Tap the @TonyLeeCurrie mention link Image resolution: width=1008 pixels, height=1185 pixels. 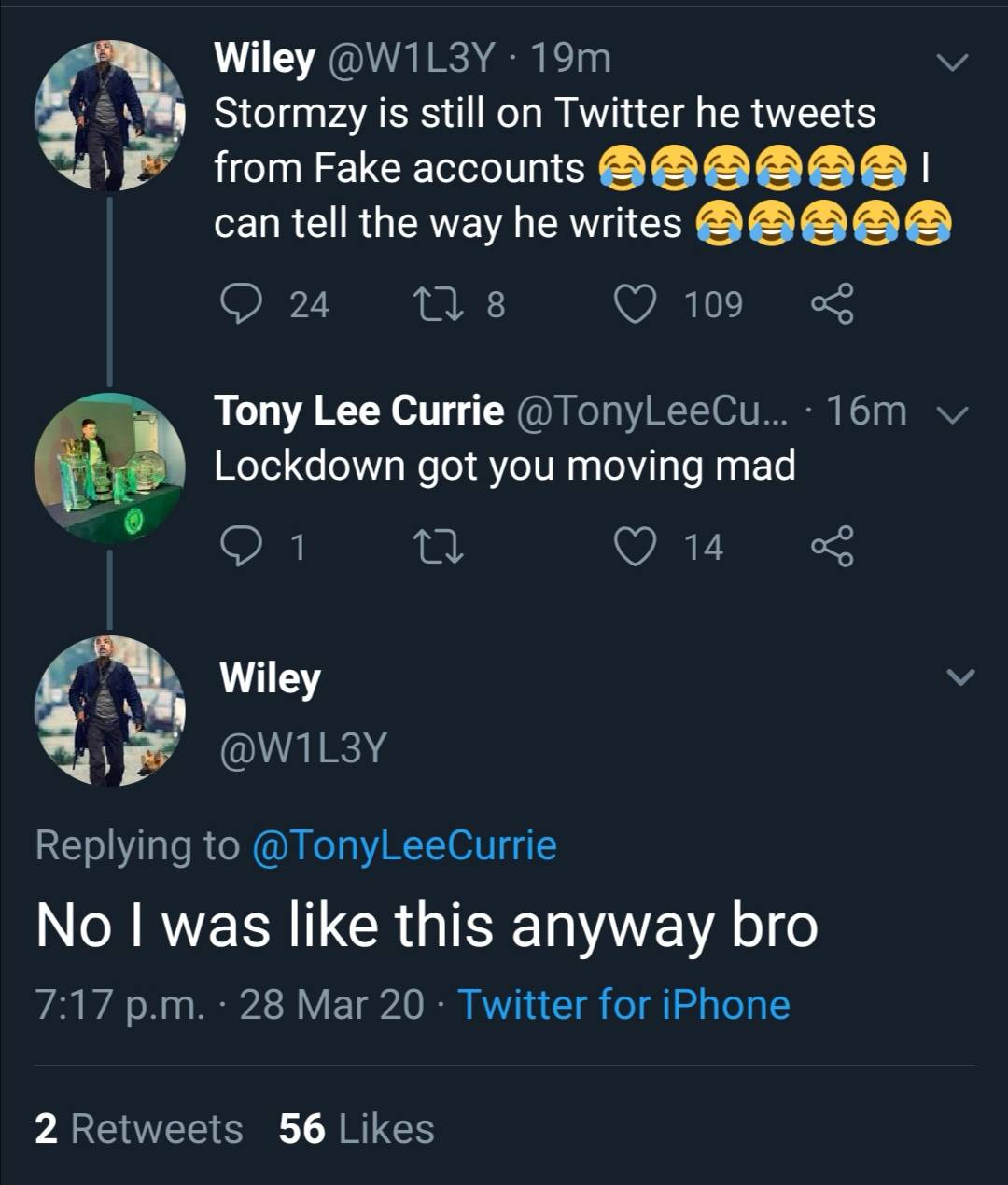point(404,845)
